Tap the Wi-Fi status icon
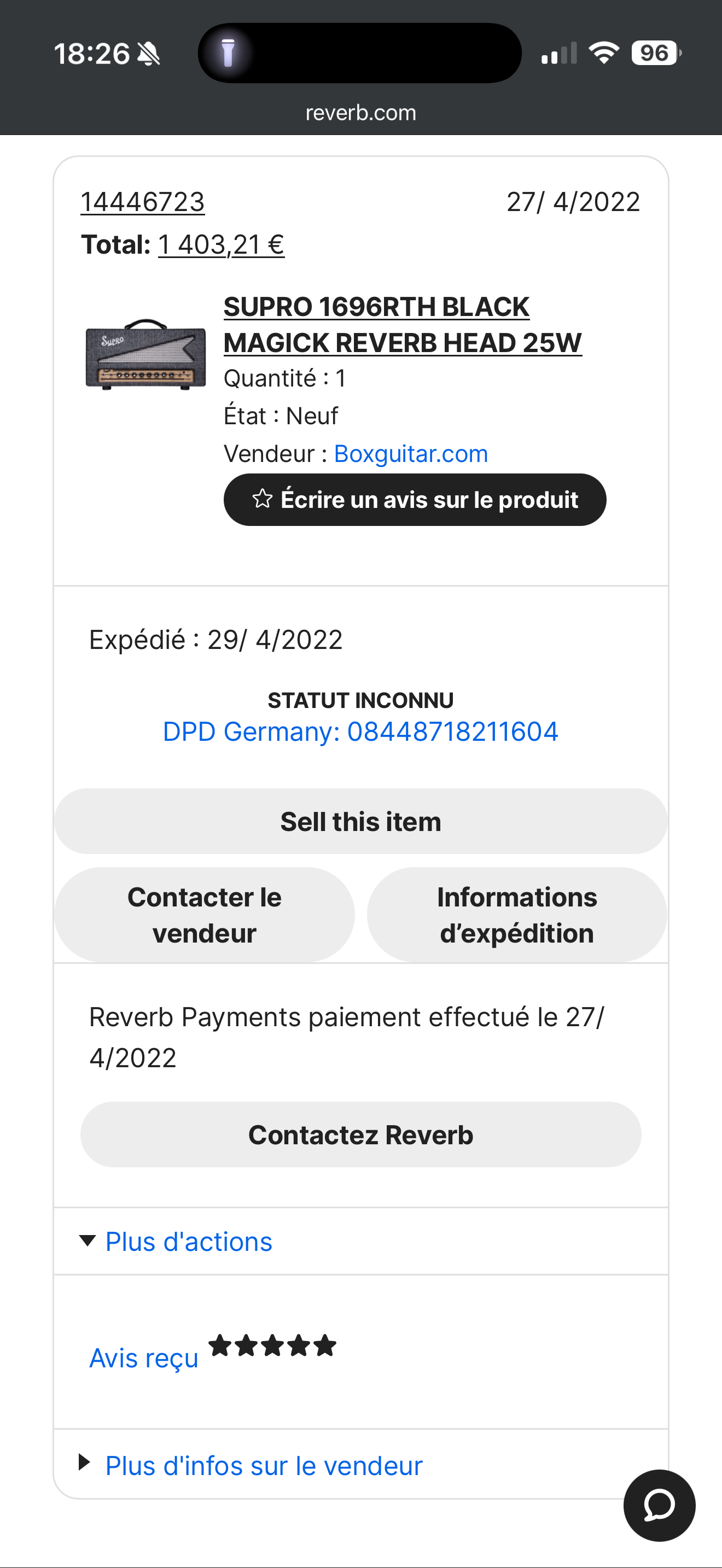 [603, 53]
